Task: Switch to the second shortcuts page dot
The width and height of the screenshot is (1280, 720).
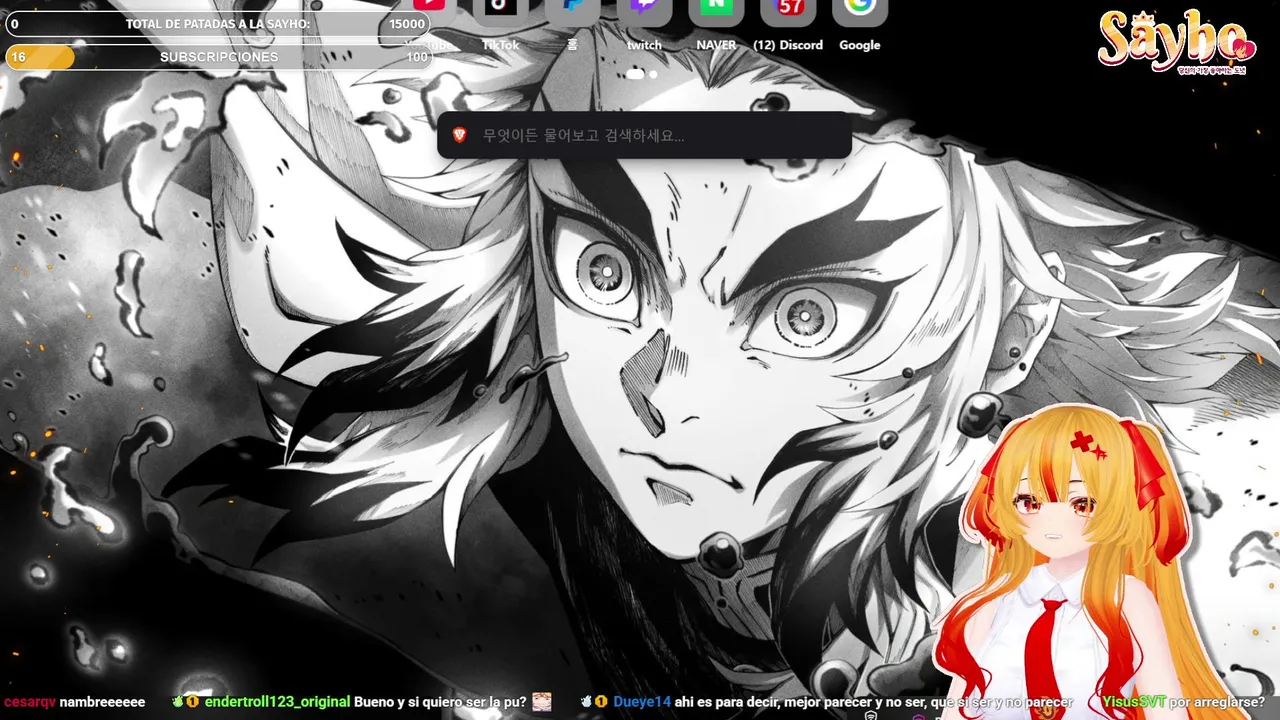Action: [653, 74]
